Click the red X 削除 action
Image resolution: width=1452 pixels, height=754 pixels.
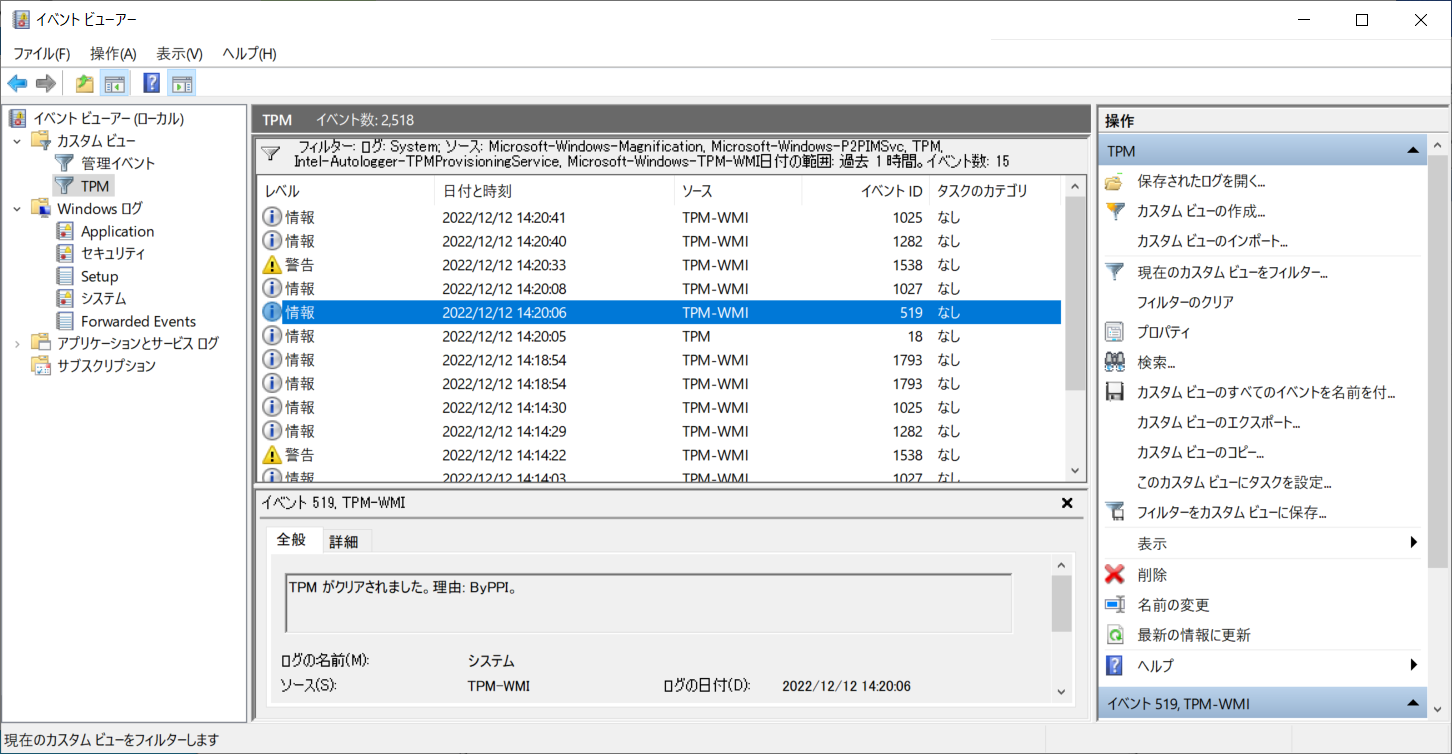pos(1152,575)
